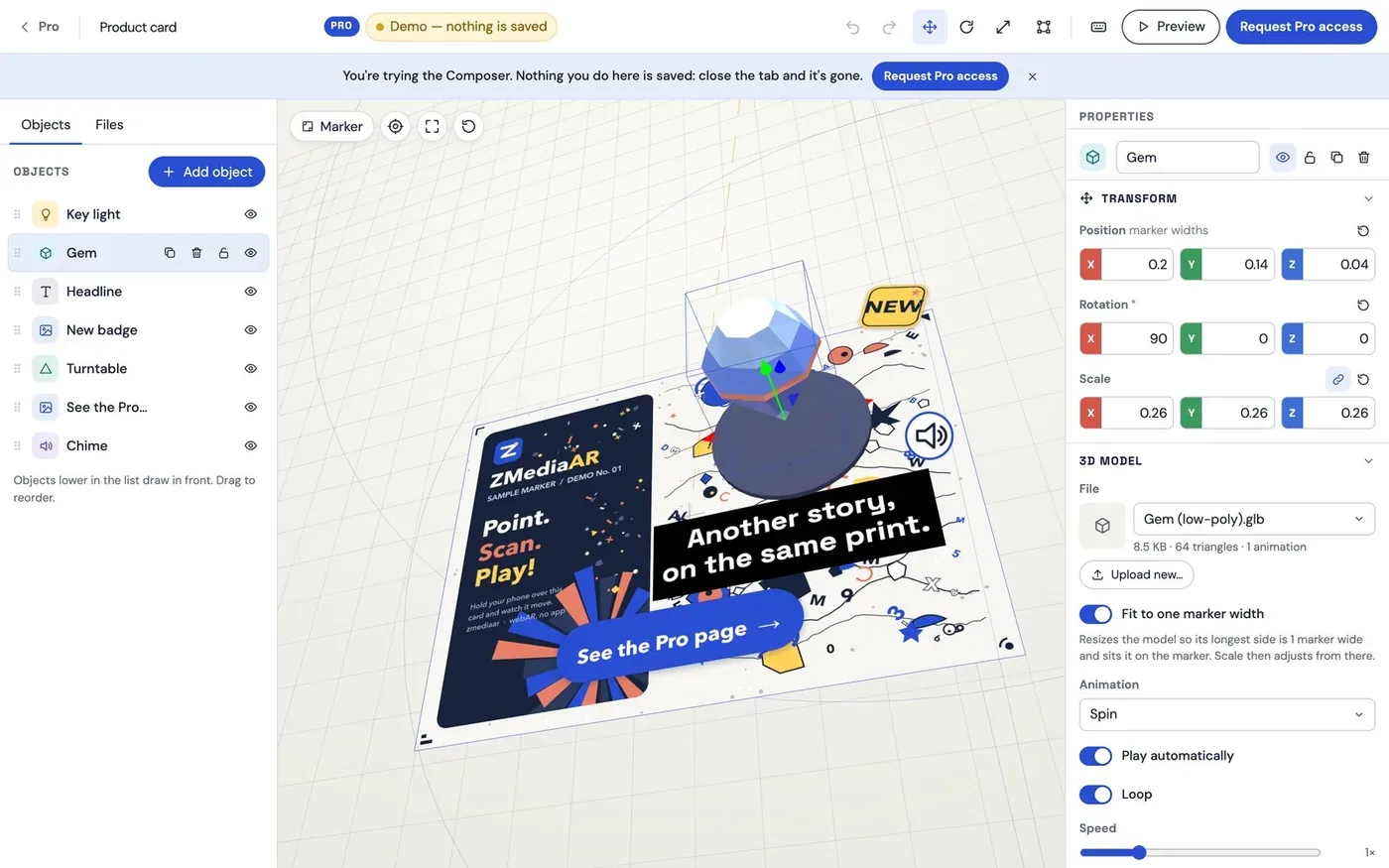Reset Scale values
The width and height of the screenshot is (1389, 868).
click(x=1363, y=379)
